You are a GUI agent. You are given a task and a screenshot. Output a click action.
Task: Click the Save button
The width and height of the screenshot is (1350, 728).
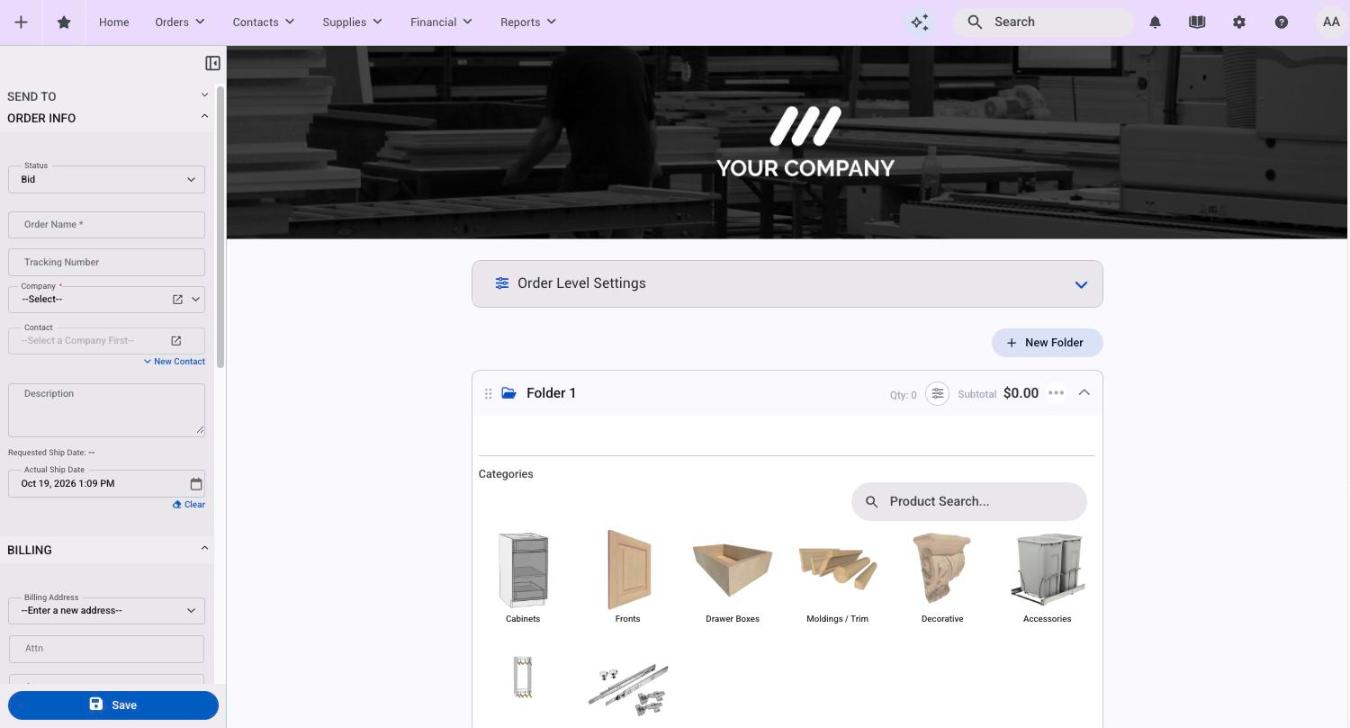[x=113, y=705]
